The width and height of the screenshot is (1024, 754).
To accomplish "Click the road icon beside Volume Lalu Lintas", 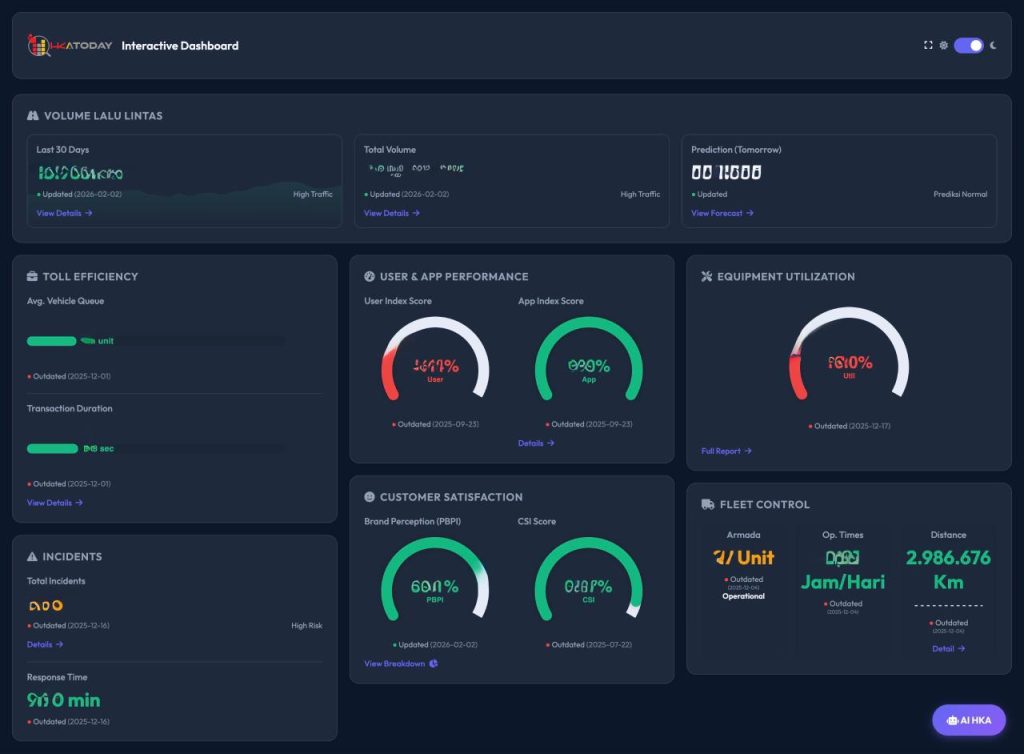I will click(33, 116).
